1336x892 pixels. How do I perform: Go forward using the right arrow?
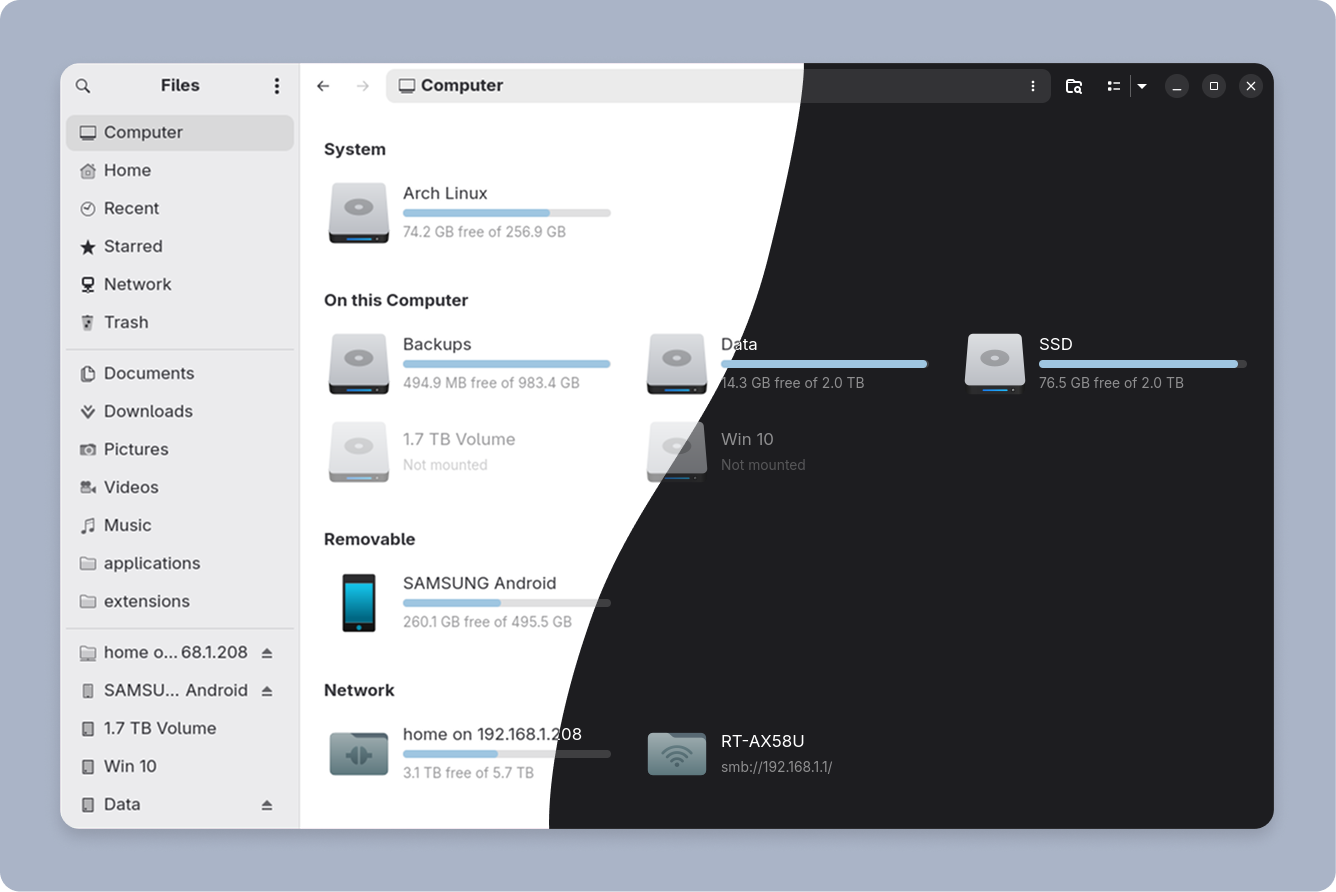(x=363, y=86)
